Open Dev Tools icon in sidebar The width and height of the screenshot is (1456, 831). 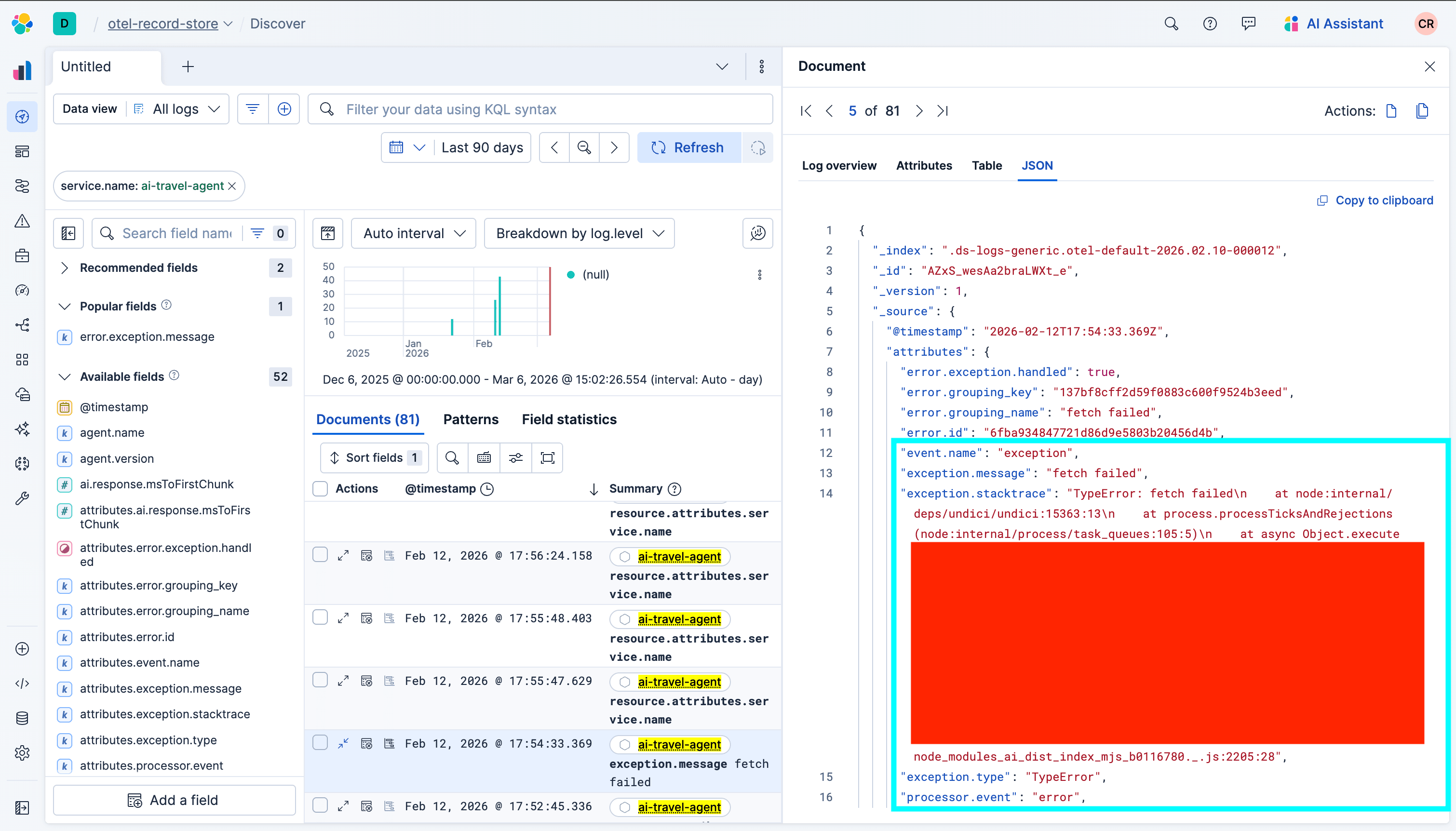point(22,683)
